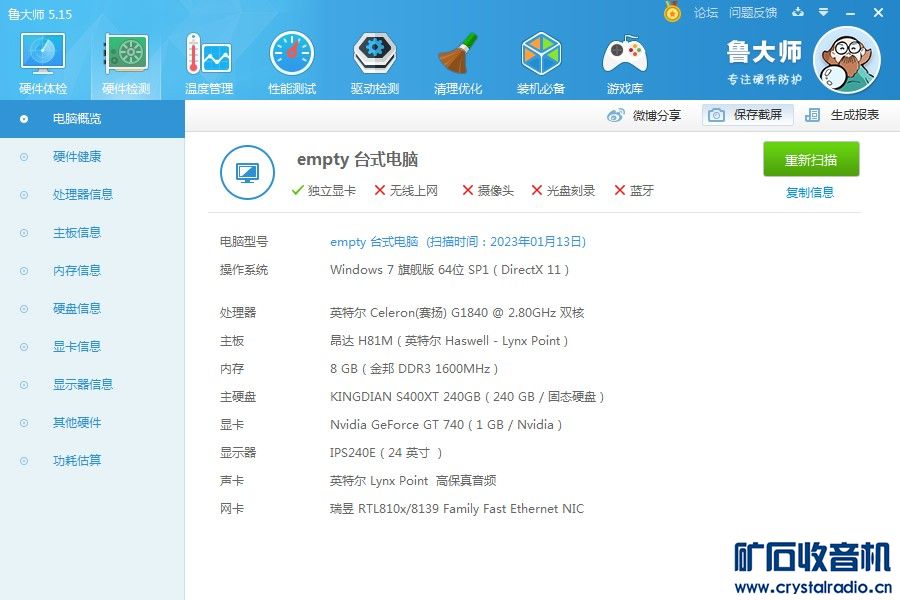Select 硬件健康 in the sidebar

point(76,157)
